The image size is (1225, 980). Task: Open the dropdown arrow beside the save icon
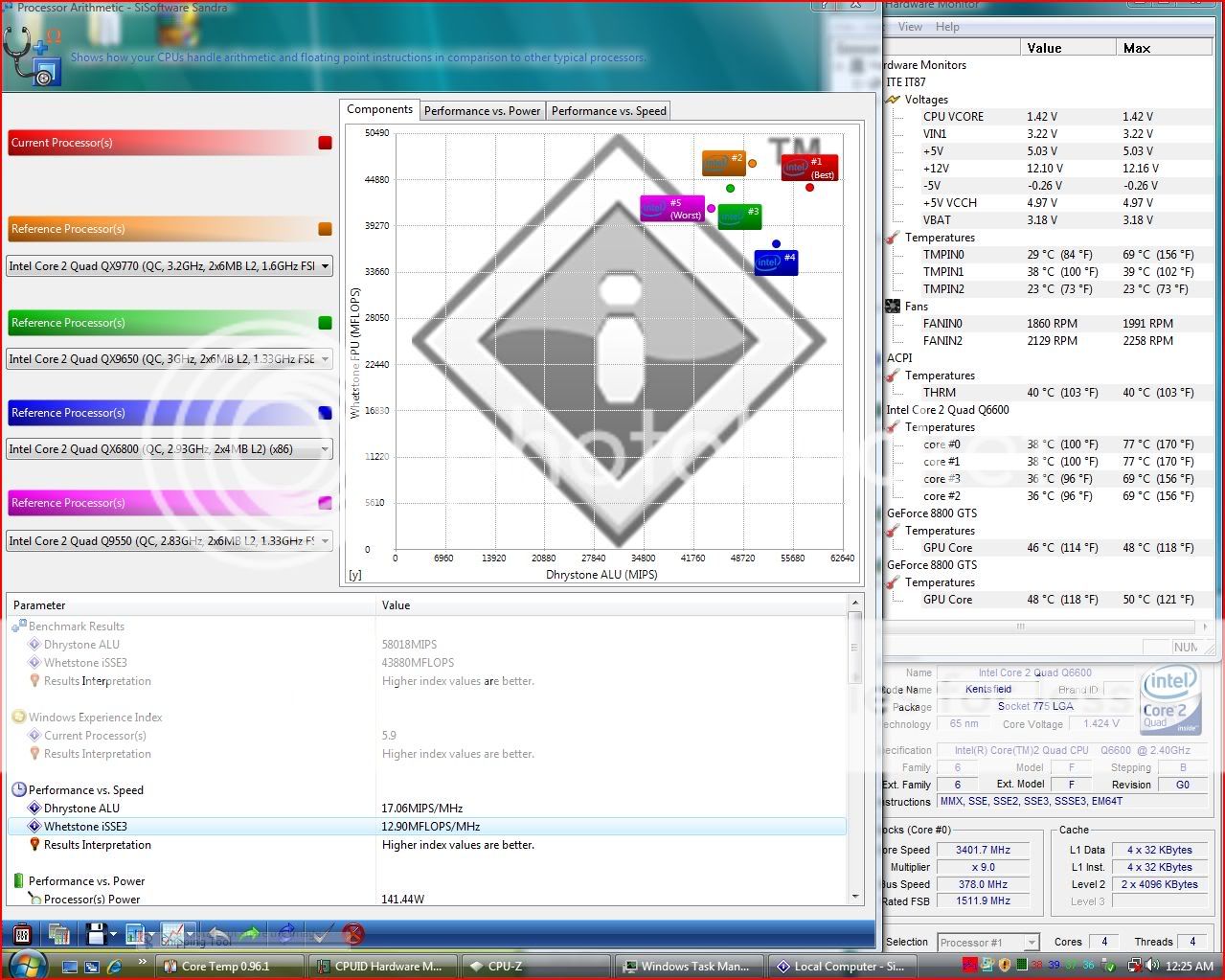click(112, 934)
